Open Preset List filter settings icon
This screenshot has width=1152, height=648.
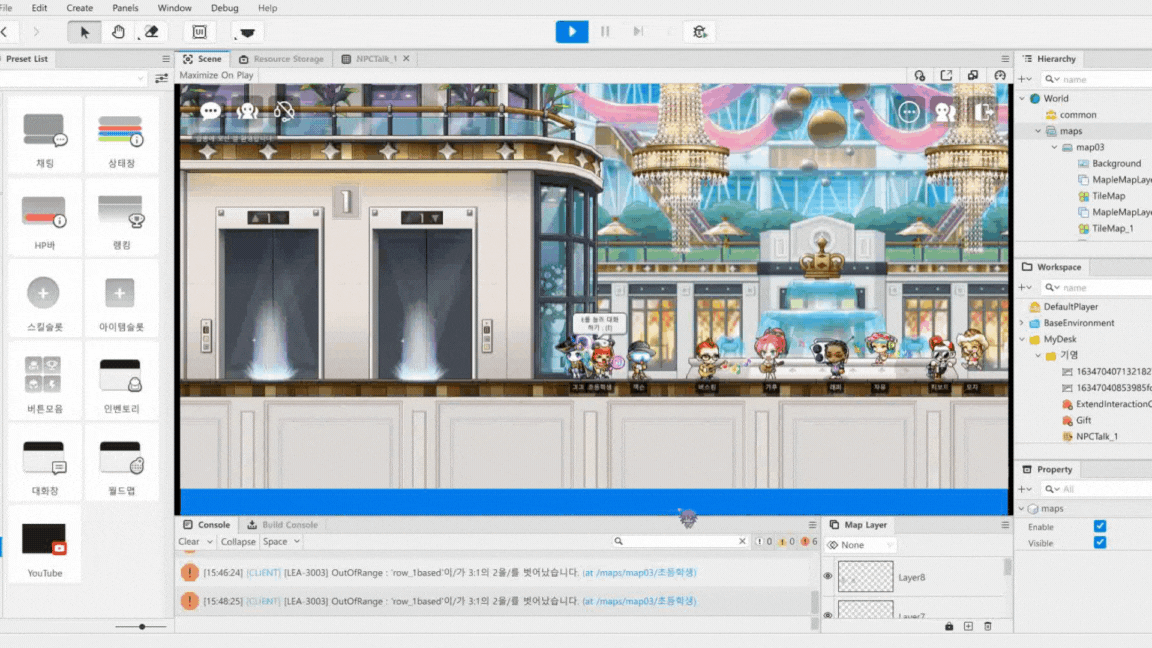pyautogui.click(x=162, y=79)
